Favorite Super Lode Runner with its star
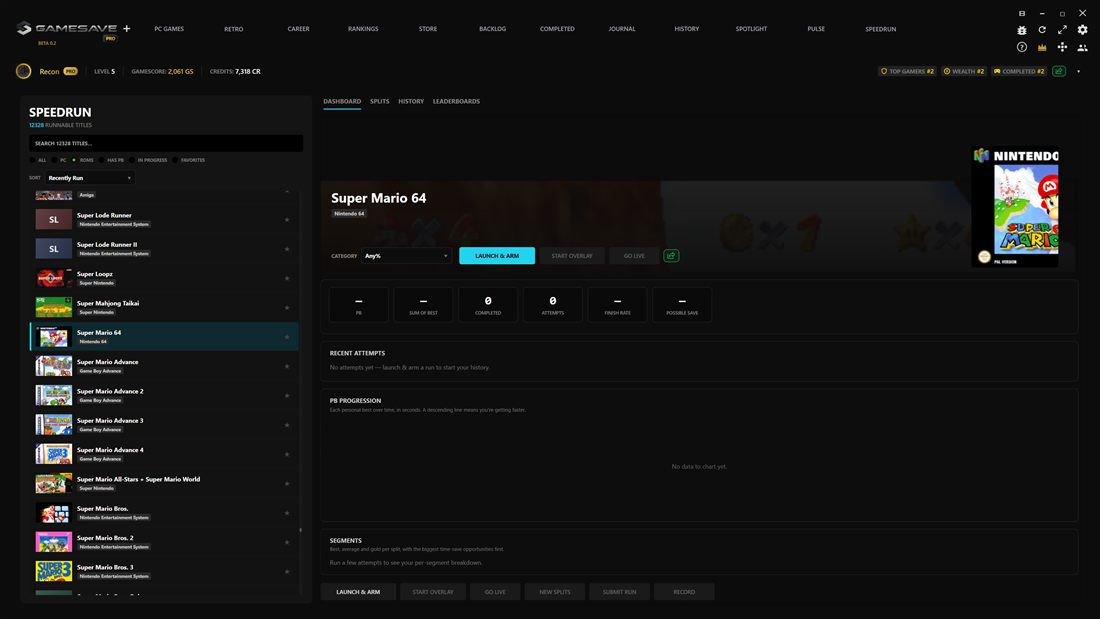The height and width of the screenshot is (619, 1100). (287, 220)
